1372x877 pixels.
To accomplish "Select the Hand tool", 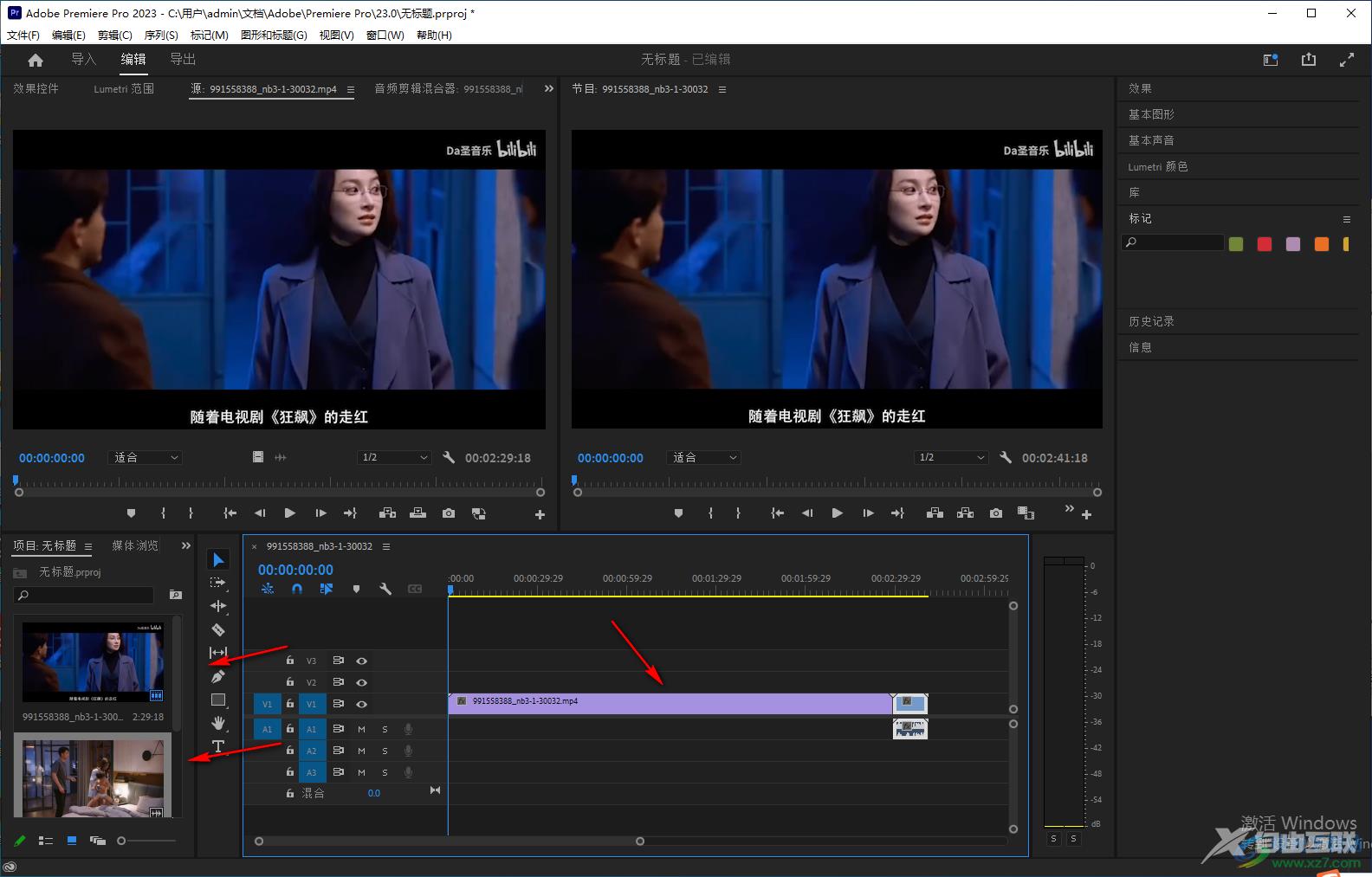I will pos(218,723).
